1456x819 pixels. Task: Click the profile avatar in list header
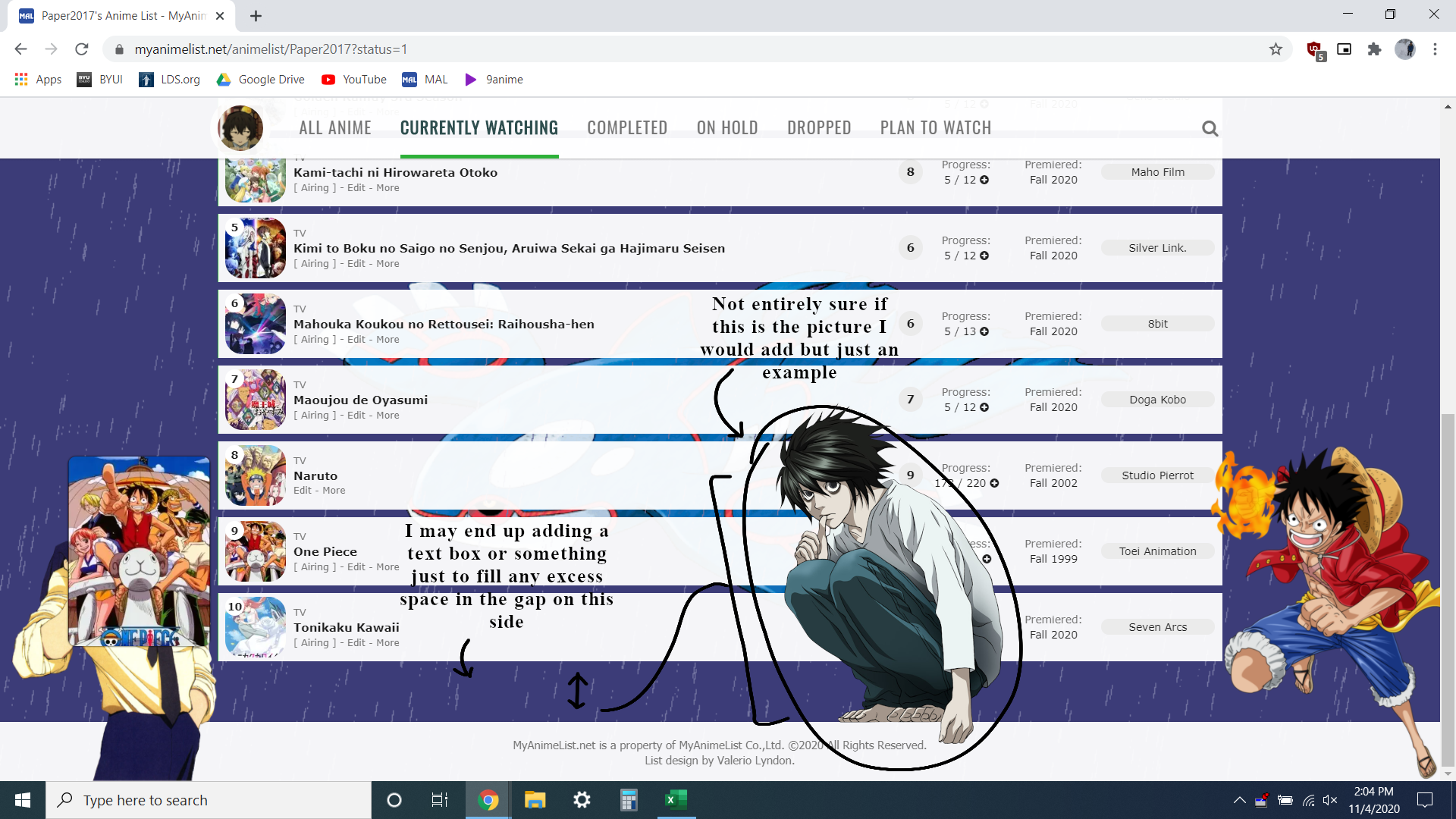pyautogui.click(x=240, y=128)
